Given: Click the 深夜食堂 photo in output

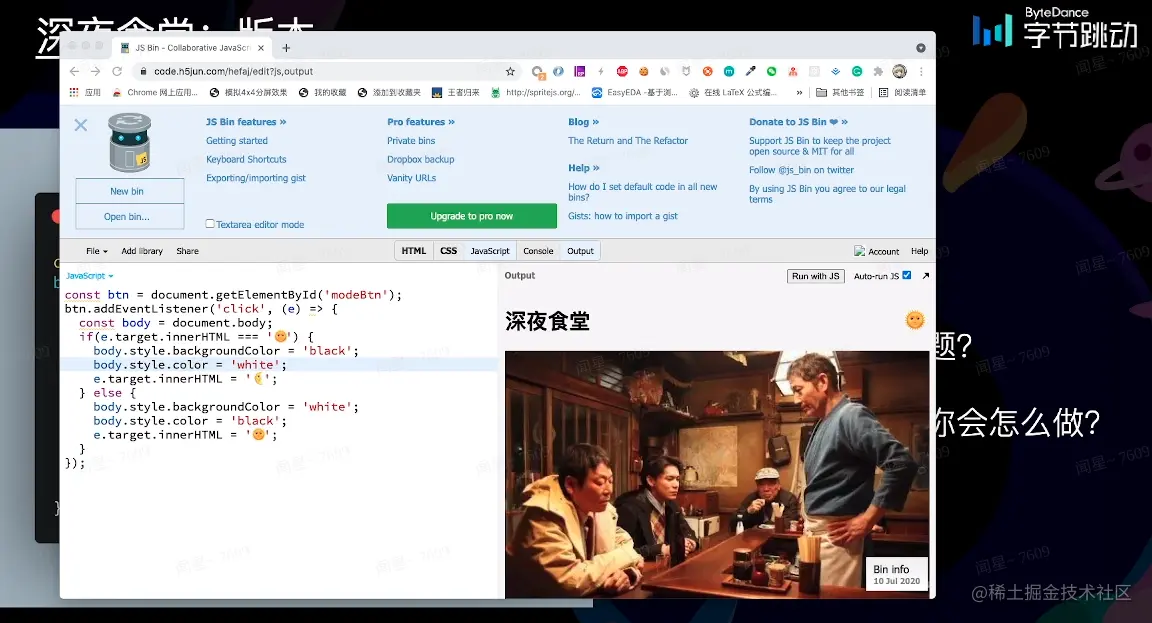Looking at the screenshot, I should pyautogui.click(x=717, y=475).
